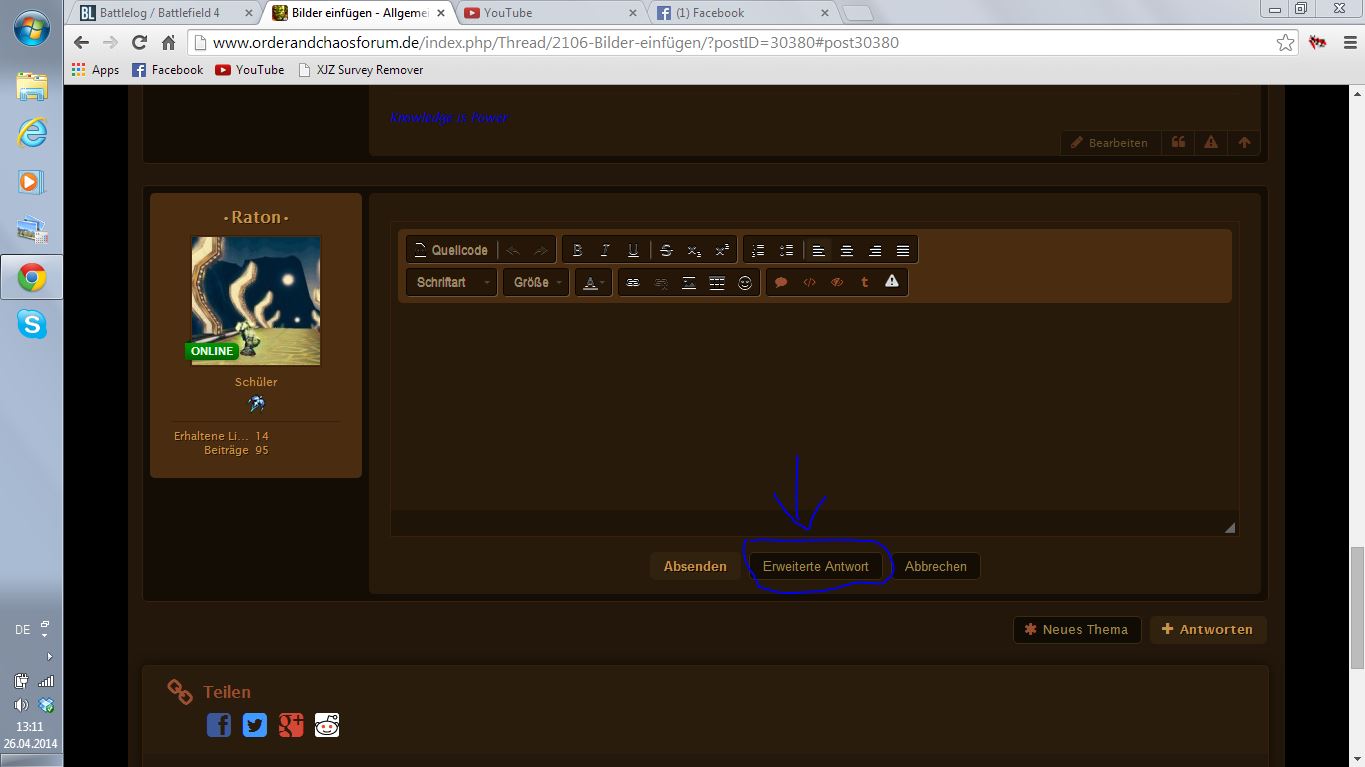The width and height of the screenshot is (1365, 767).
Task: Insert a table using toolbar icon
Action: (717, 283)
